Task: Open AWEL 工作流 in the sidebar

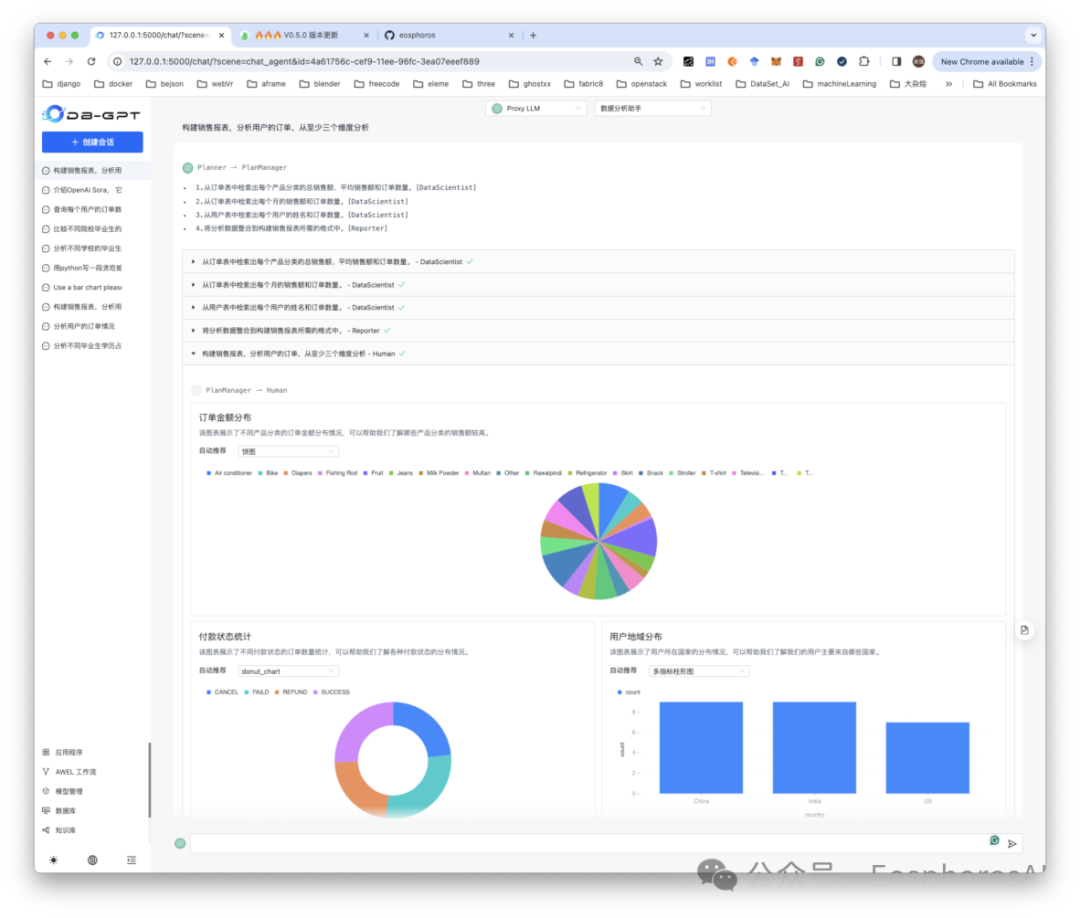Action: pos(70,771)
